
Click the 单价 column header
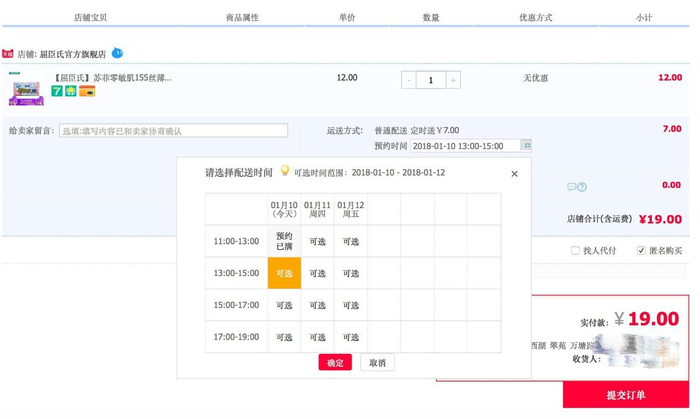[x=347, y=17]
